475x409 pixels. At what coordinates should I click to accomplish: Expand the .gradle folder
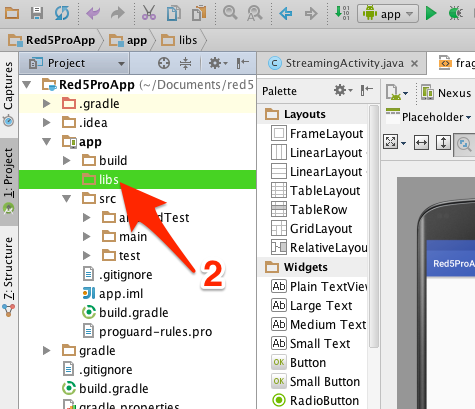(x=47, y=104)
